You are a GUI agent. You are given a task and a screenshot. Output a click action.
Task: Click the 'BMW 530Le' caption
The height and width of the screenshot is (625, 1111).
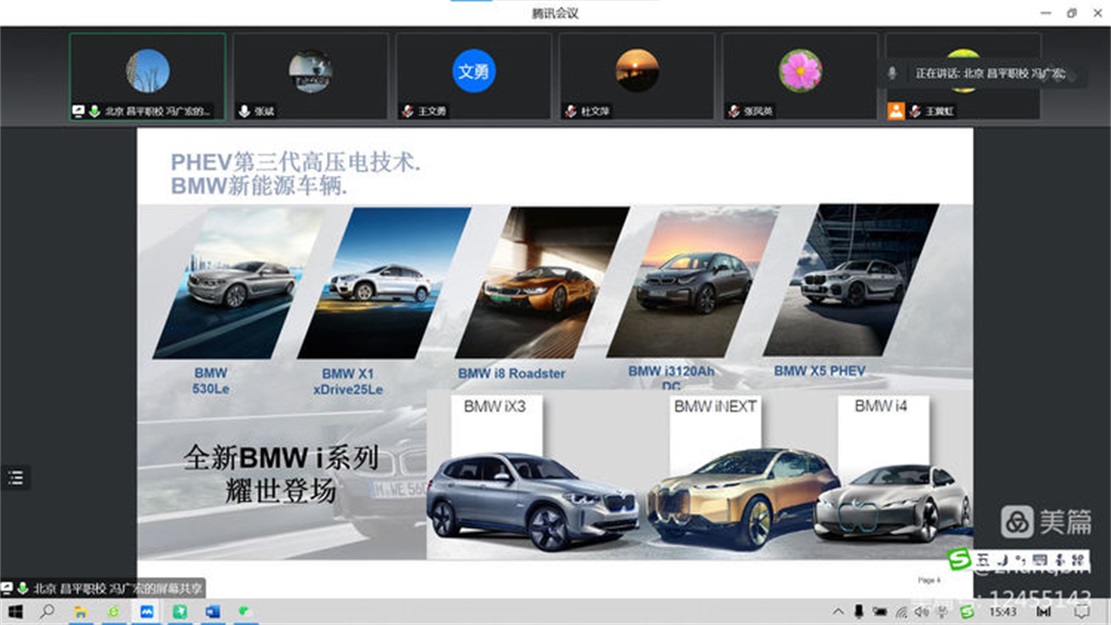click(210, 381)
